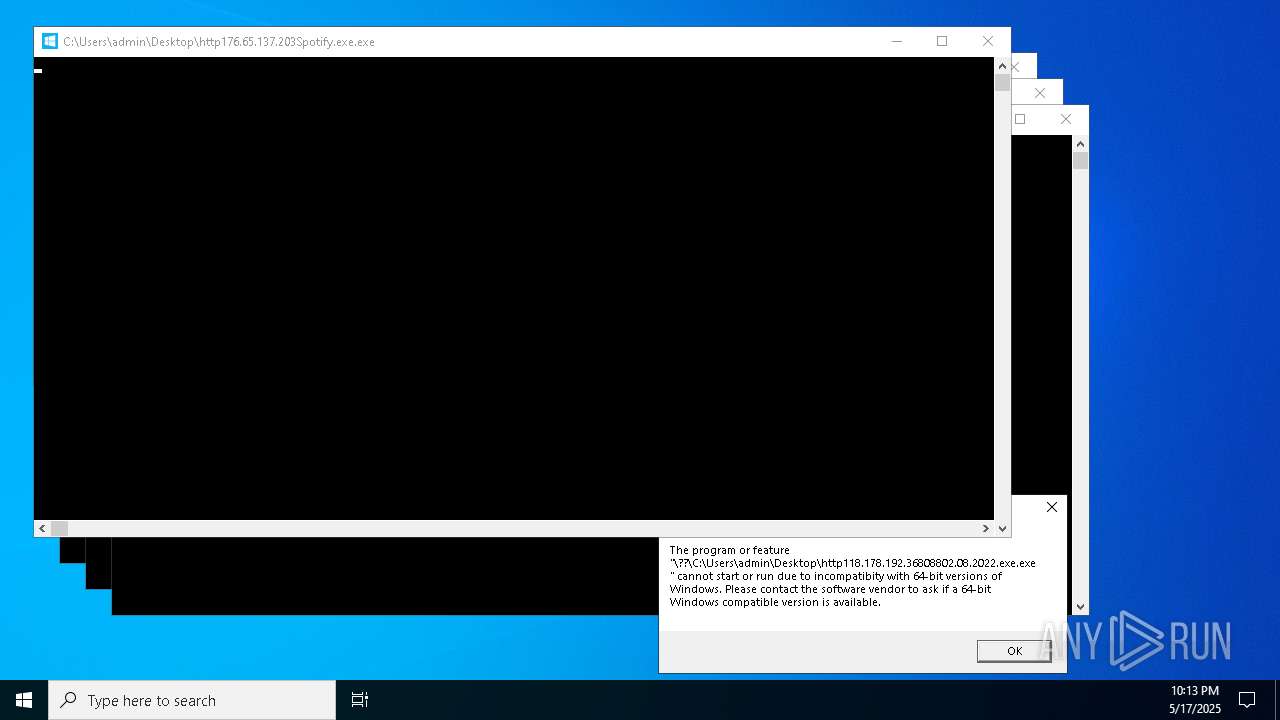Click OK in the incompatibility error dialog

(1014, 651)
